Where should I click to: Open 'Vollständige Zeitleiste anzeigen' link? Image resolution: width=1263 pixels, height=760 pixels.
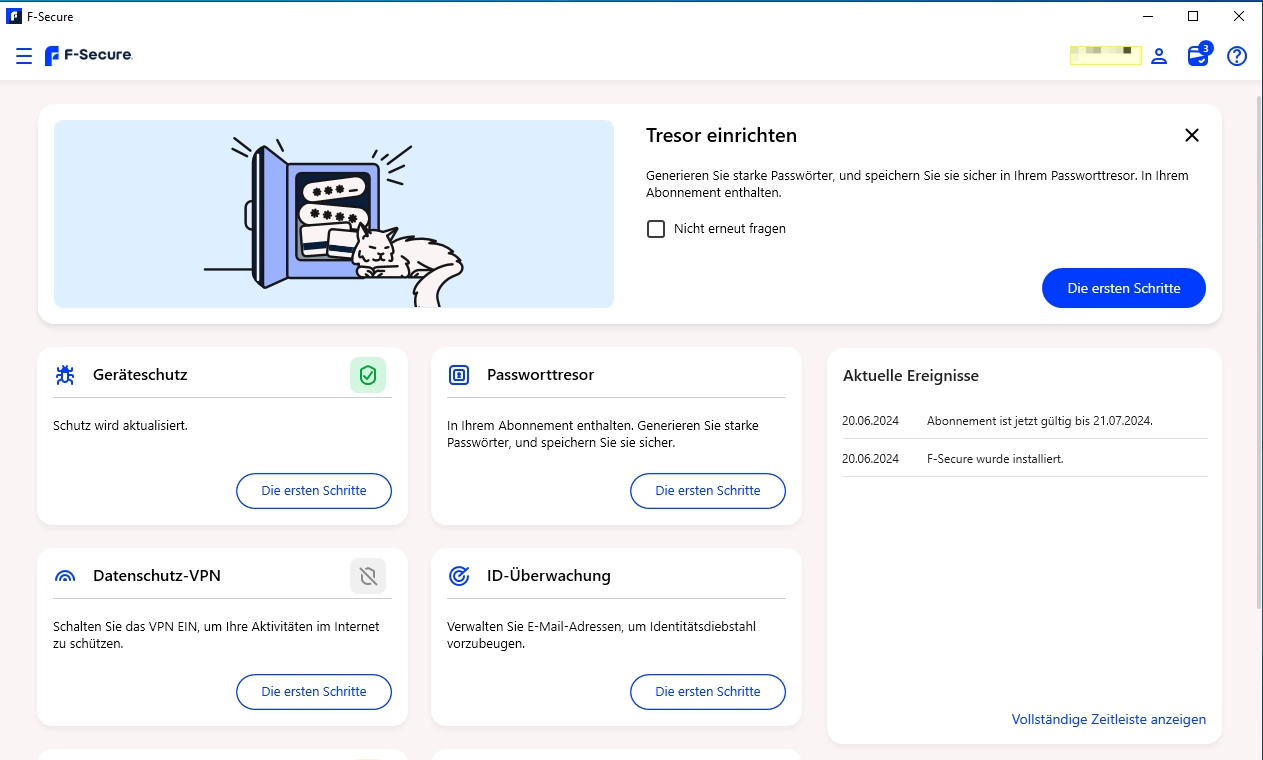(1108, 720)
